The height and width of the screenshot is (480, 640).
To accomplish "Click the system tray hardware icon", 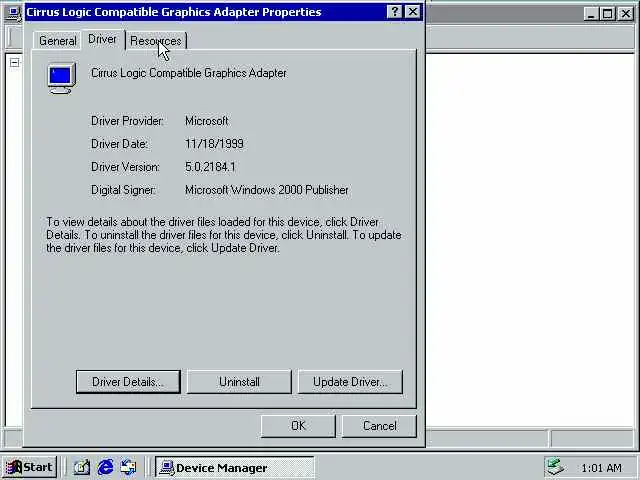I will (555, 467).
